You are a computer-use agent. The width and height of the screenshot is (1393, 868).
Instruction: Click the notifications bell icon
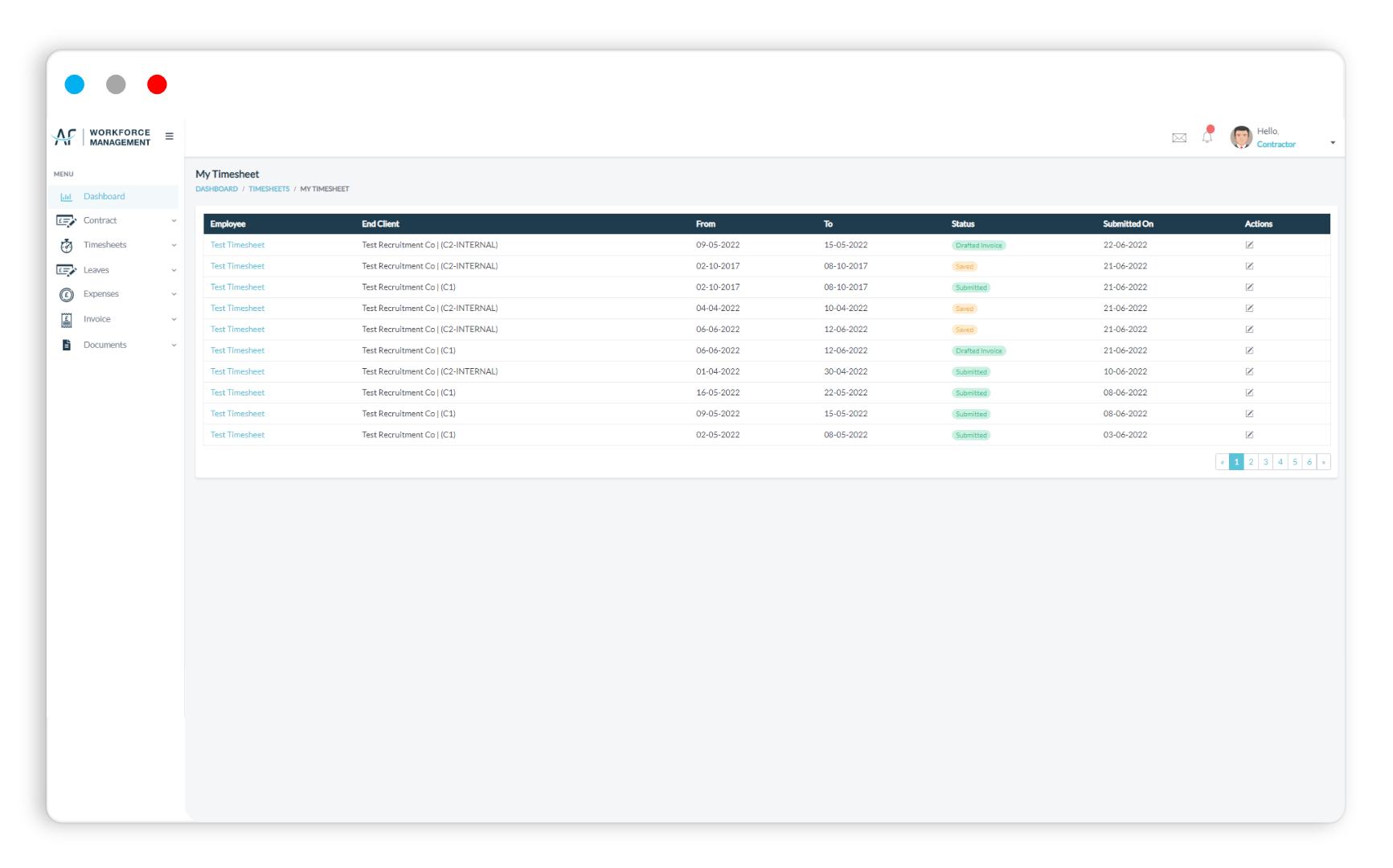pos(1207,137)
